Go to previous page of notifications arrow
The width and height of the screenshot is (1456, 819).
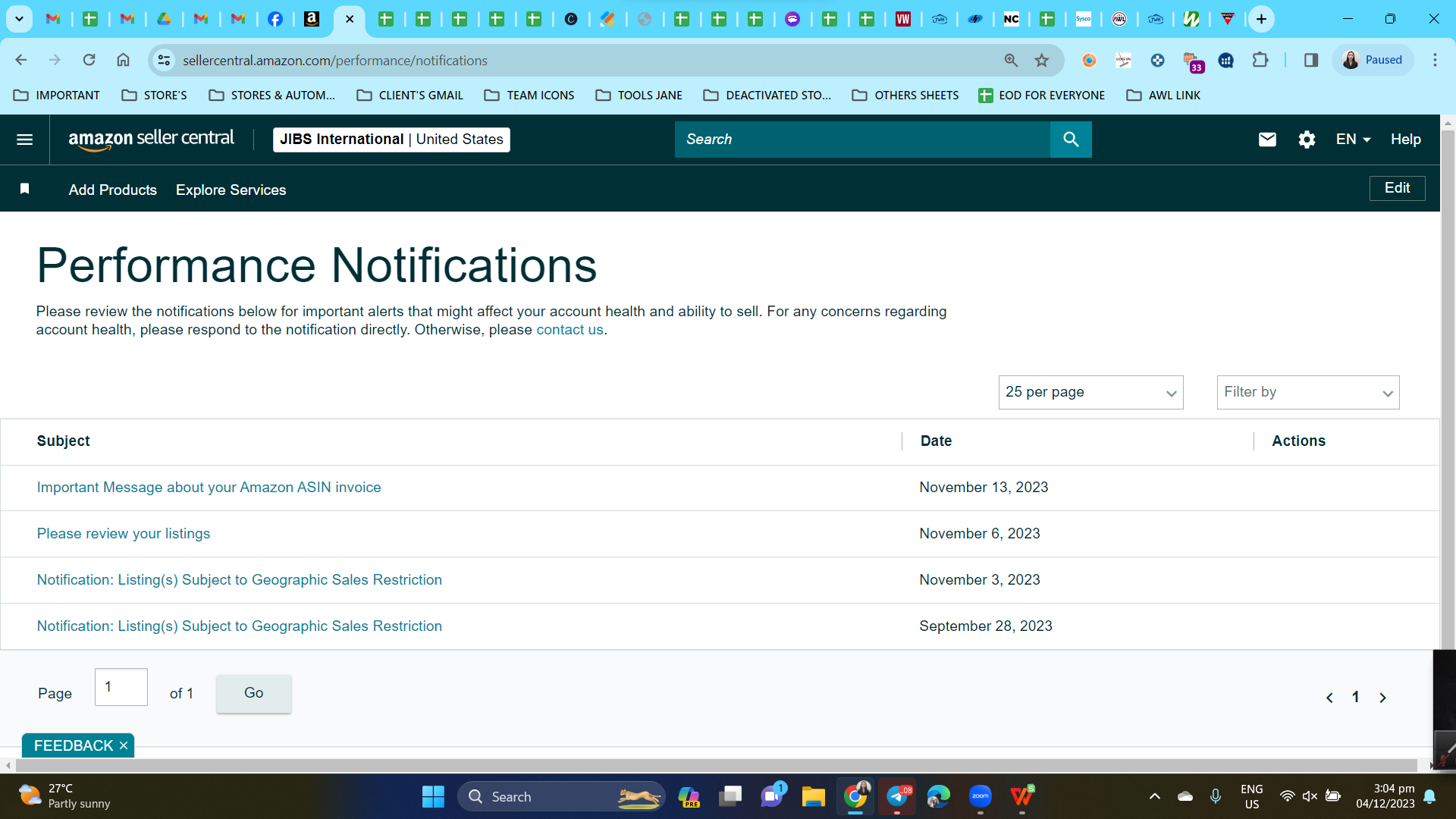1329,698
